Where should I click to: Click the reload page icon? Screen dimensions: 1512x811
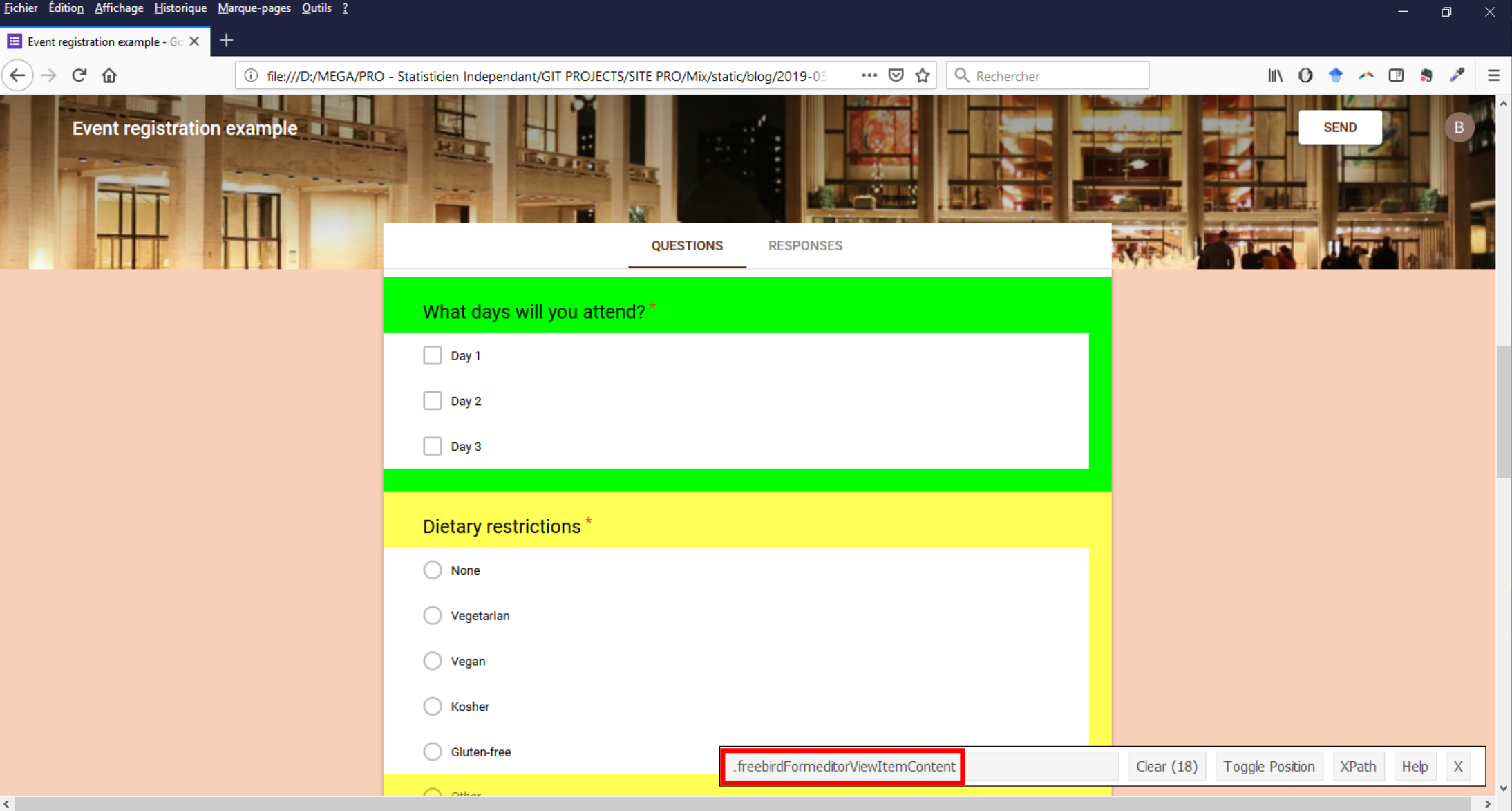click(x=79, y=75)
